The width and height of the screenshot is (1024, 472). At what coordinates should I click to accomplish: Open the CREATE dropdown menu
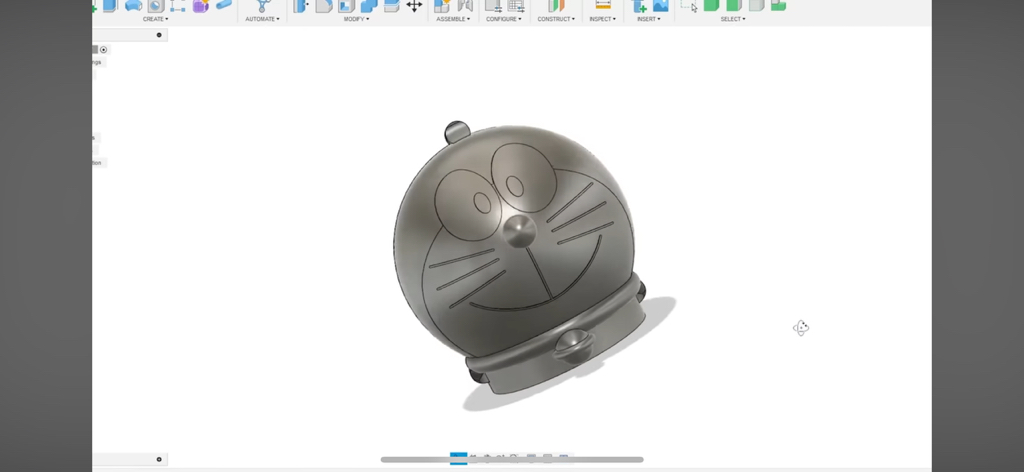click(155, 19)
